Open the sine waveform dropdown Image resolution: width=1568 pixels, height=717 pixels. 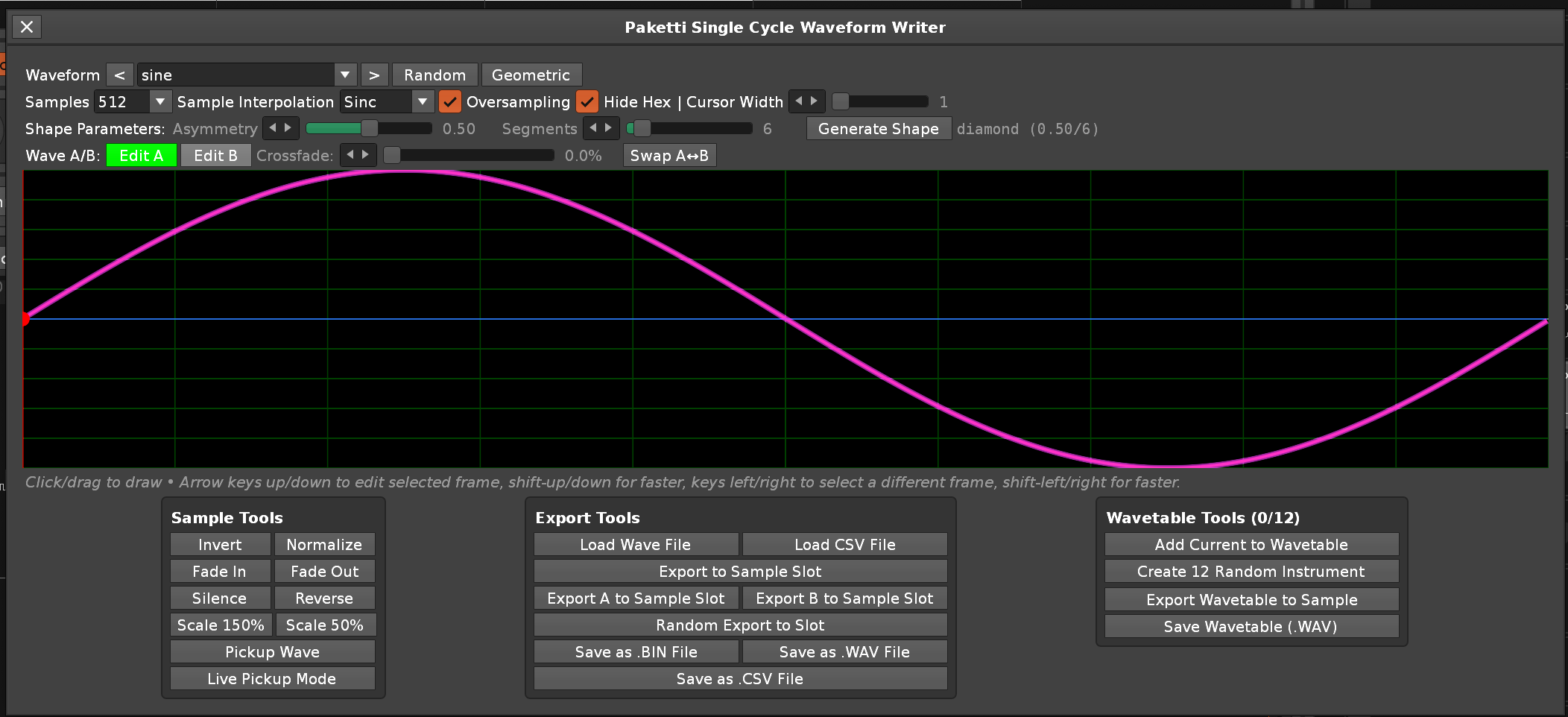click(344, 75)
